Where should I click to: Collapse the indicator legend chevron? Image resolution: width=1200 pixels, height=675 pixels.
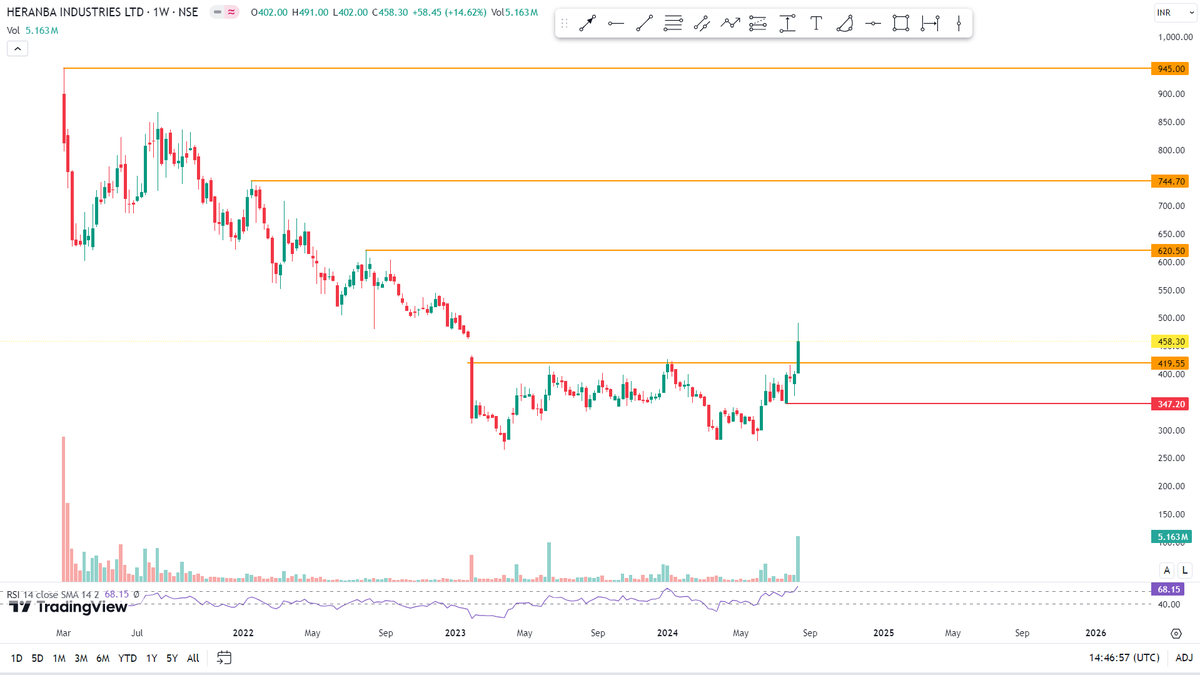coord(17,48)
